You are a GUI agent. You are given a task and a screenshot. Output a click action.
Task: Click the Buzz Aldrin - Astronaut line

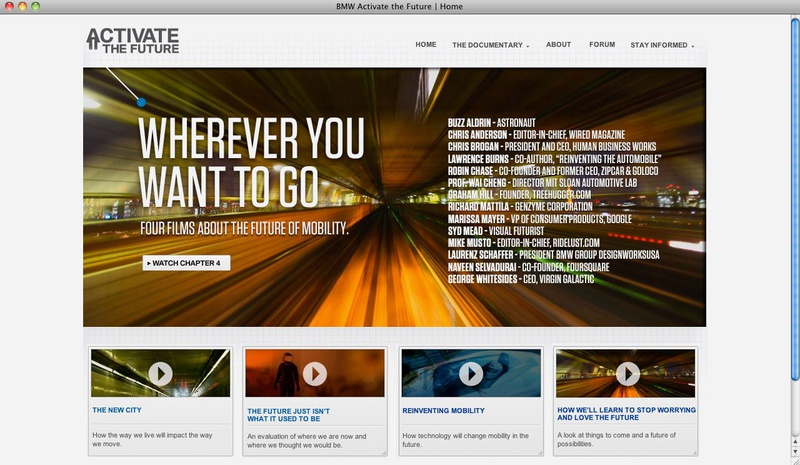491,123
